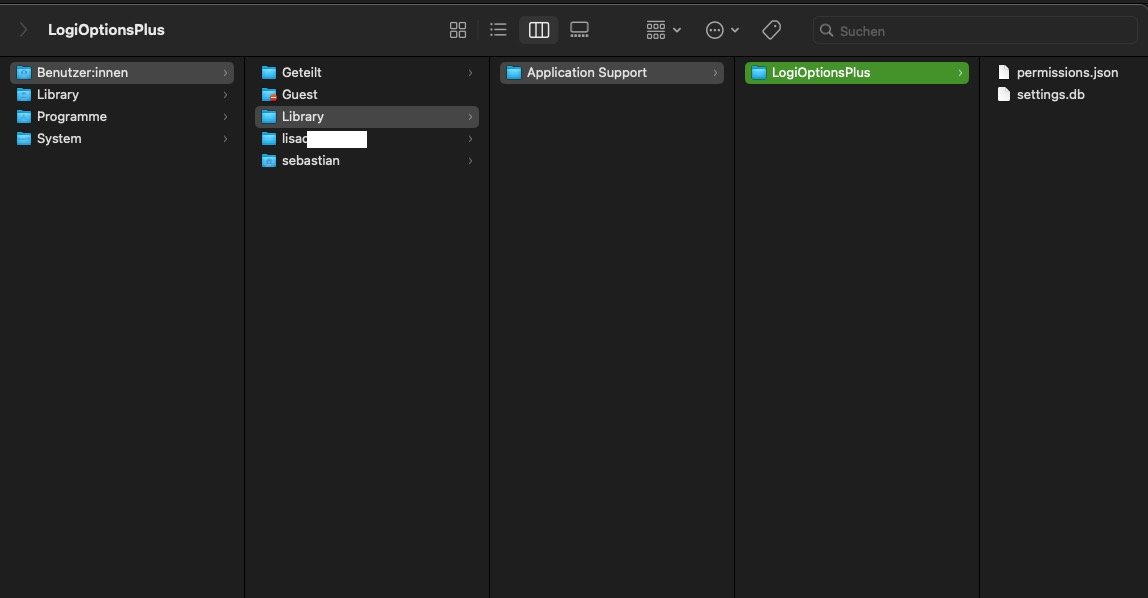Select the settings.db file
1148x598 pixels.
pos(1050,95)
